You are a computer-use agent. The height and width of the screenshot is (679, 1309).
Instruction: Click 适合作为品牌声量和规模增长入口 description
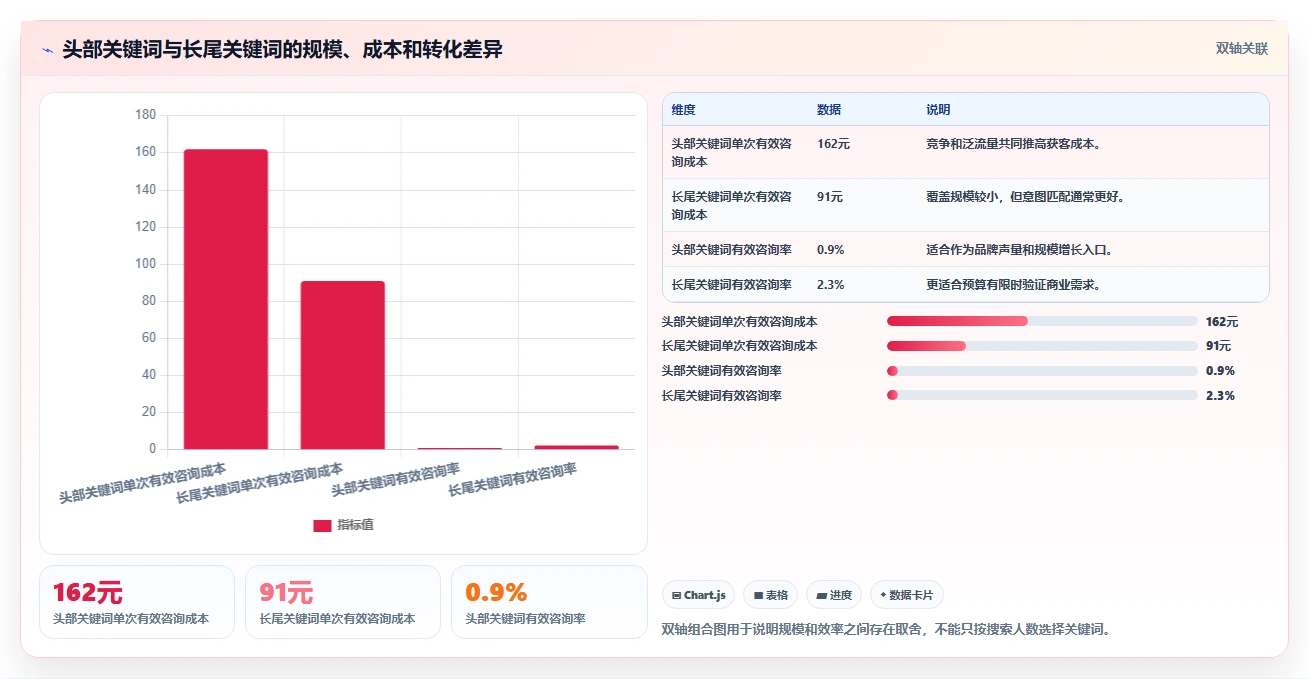coord(1019,250)
